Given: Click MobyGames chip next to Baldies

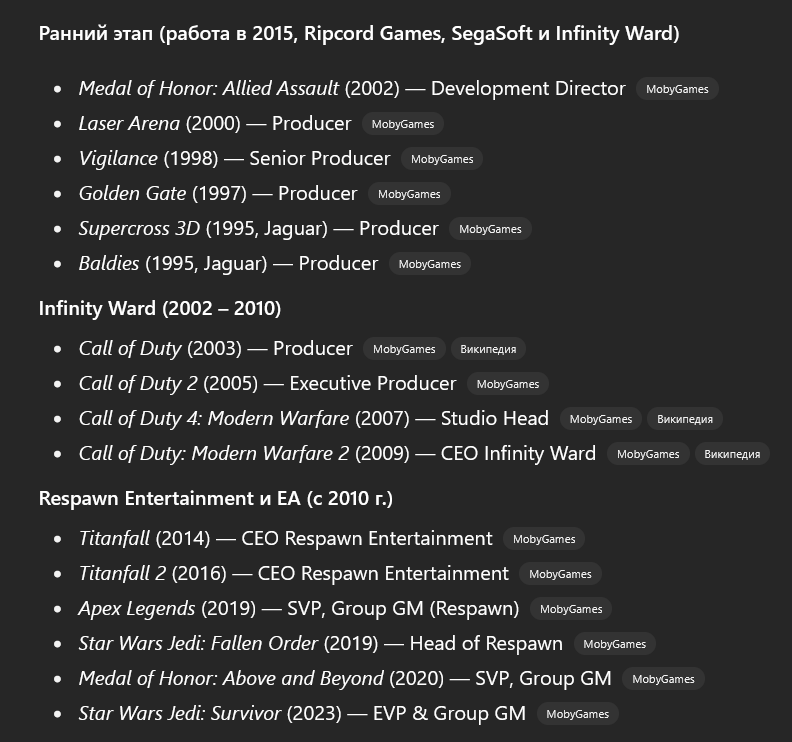Looking at the screenshot, I should 429,264.
